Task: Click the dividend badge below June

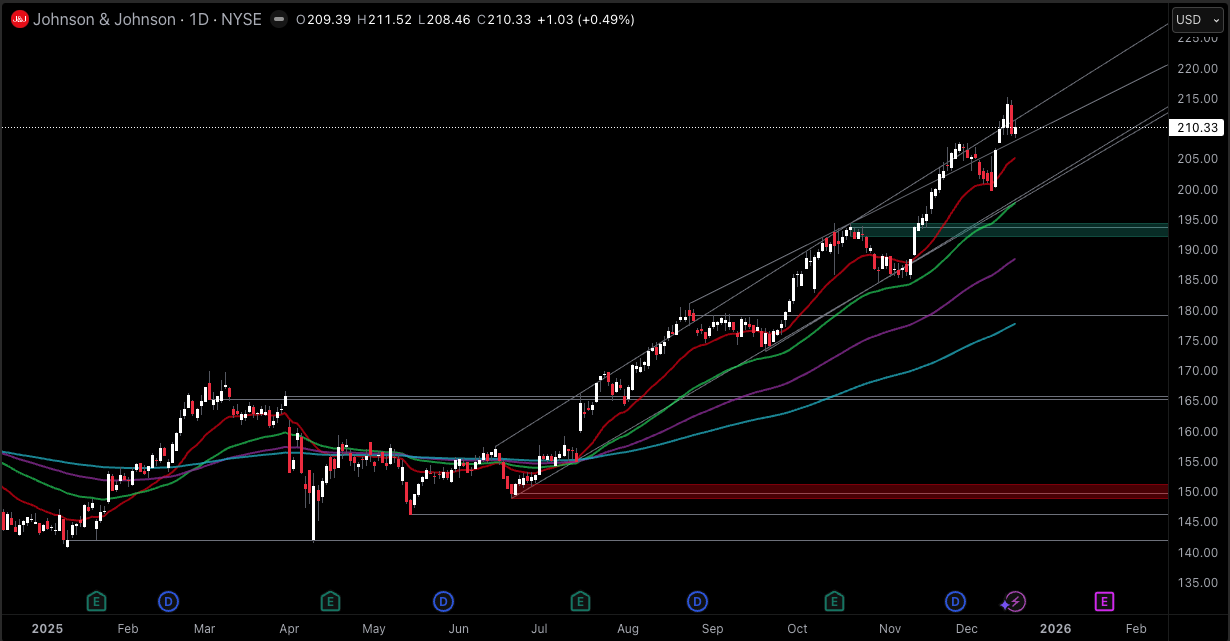Action: point(443,602)
